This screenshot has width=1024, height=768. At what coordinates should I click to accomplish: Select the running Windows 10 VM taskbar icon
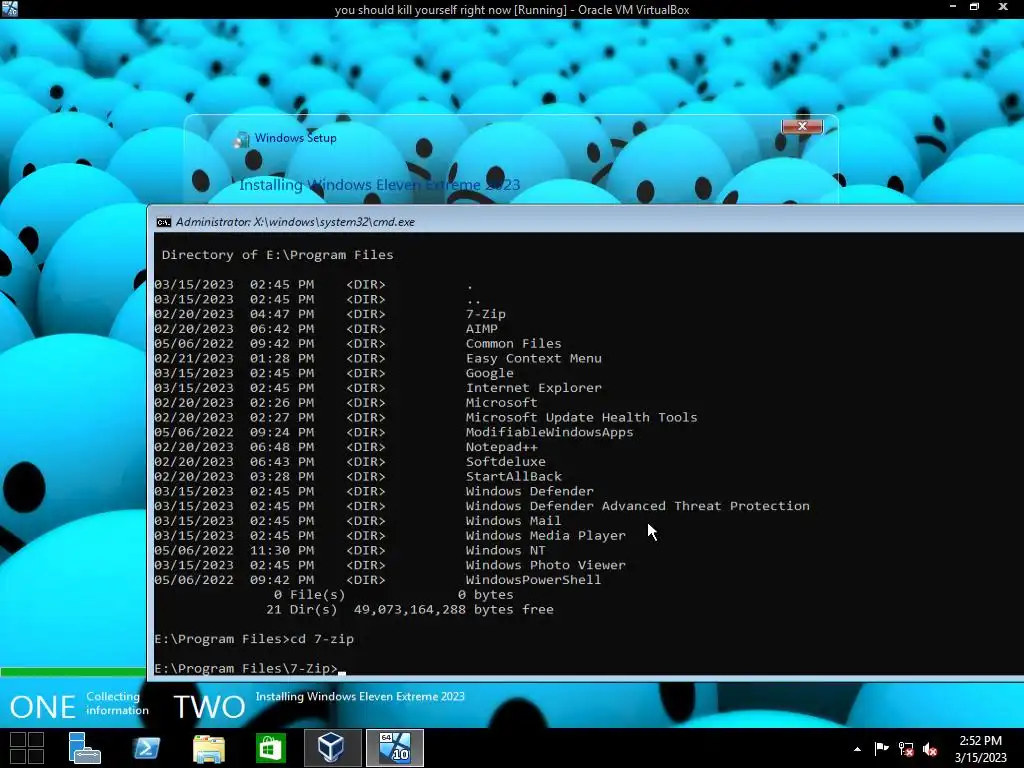[x=394, y=748]
